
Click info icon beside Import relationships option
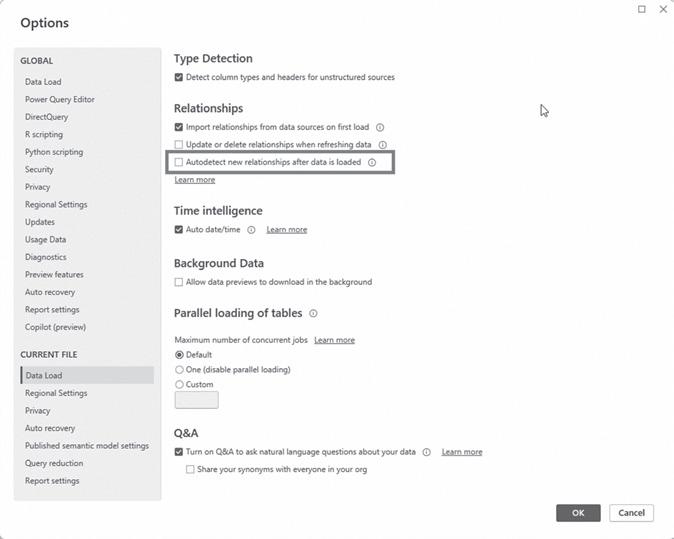(x=380, y=128)
